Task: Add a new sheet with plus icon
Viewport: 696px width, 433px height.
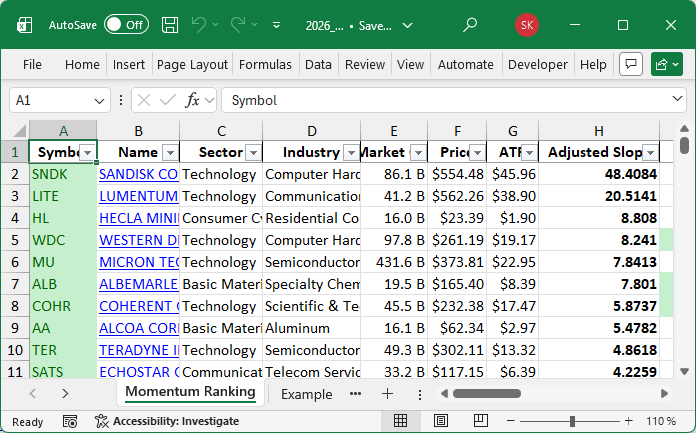Action: click(x=387, y=394)
